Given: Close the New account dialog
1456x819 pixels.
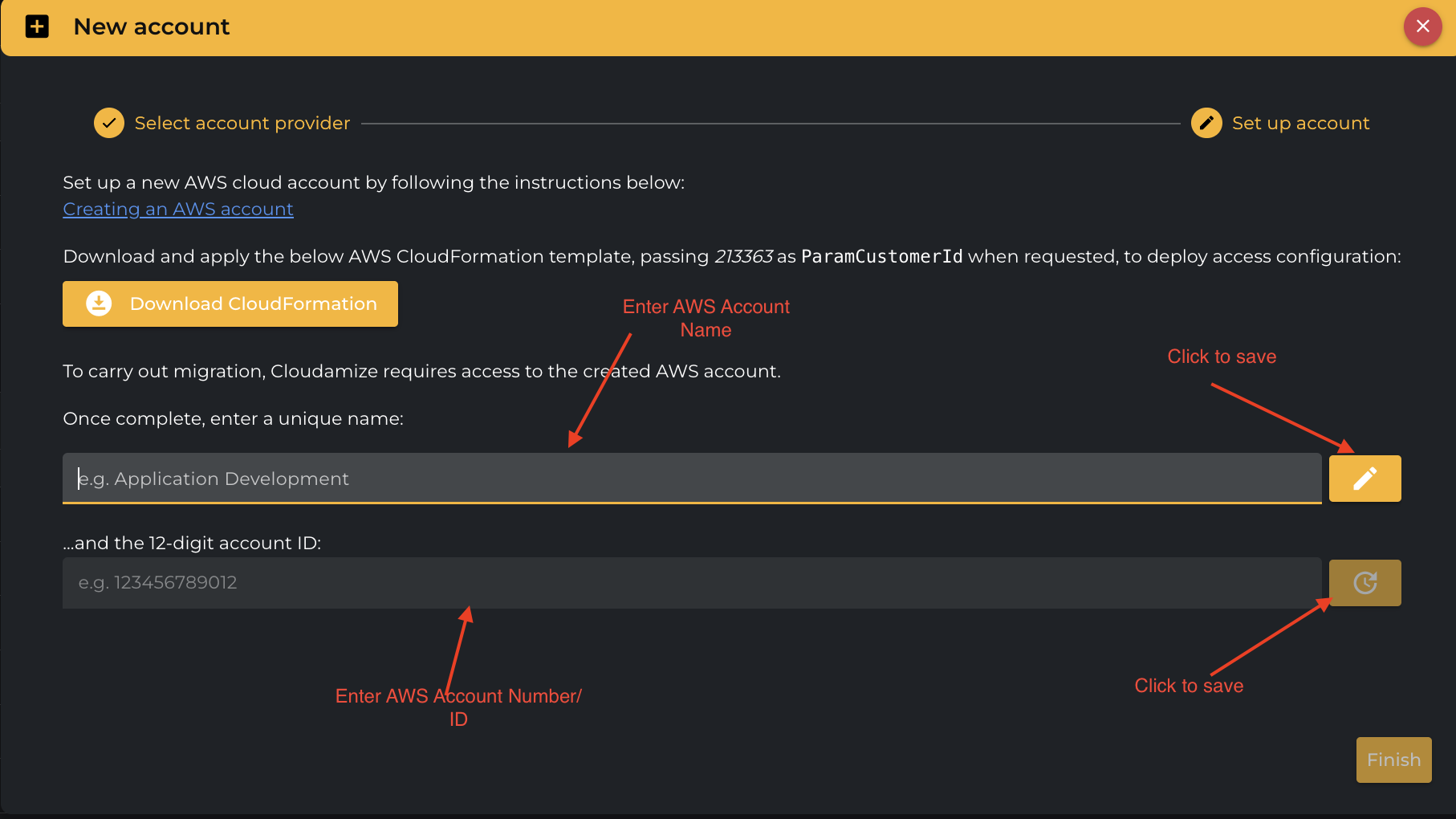Looking at the screenshot, I should [x=1422, y=26].
